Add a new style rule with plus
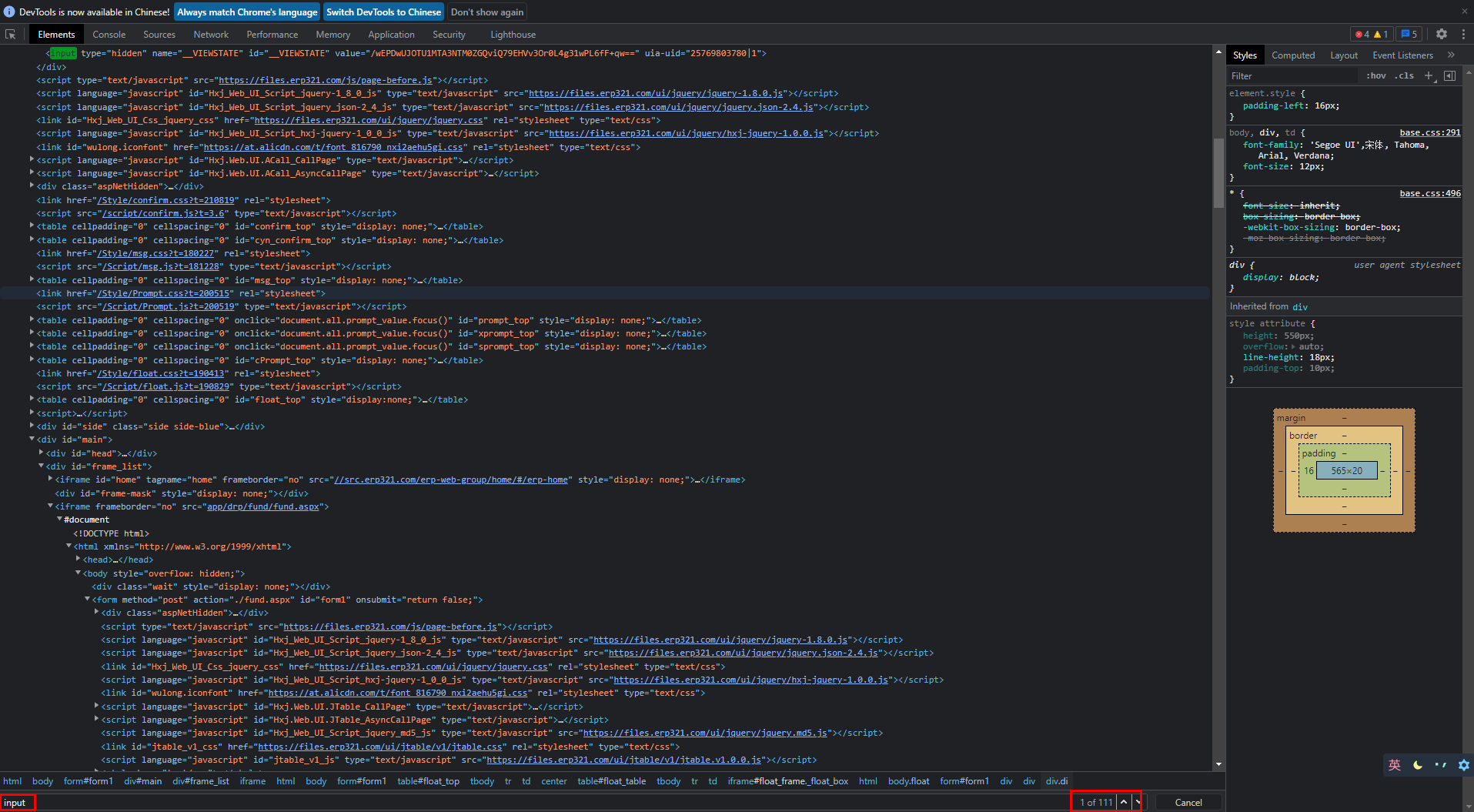Viewport: 1474px width, 812px height. [1429, 75]
